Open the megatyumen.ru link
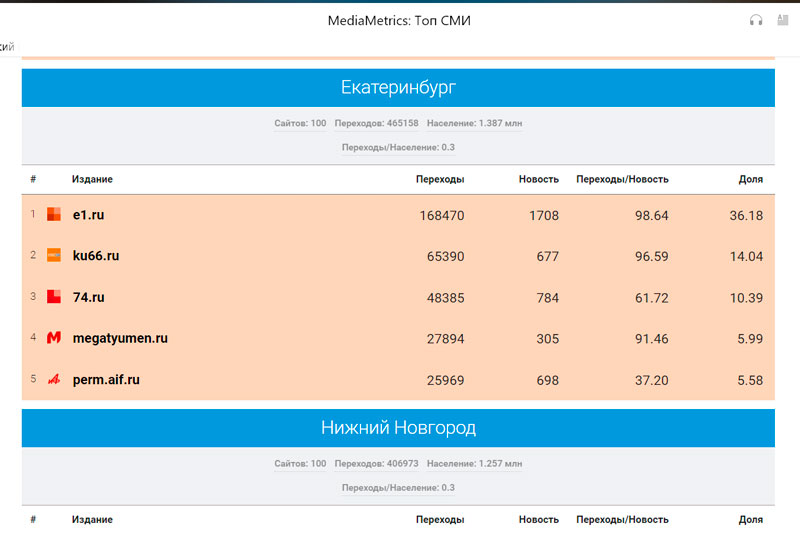The width and height of the screenshot is (800, 534). [x=120, y=338]
